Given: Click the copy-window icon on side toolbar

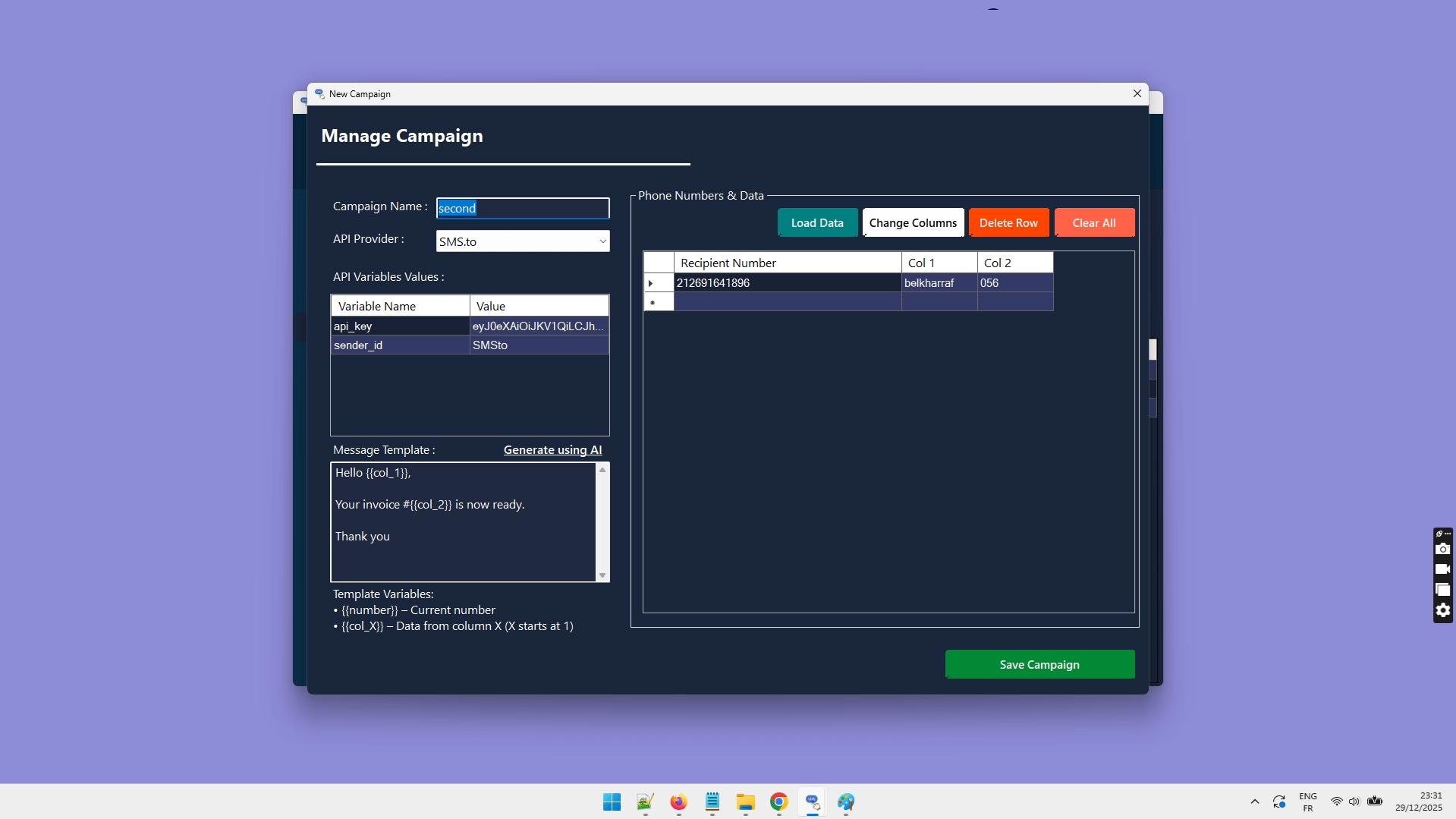Looking at the screenshot, I should [x=1442, y=589].
